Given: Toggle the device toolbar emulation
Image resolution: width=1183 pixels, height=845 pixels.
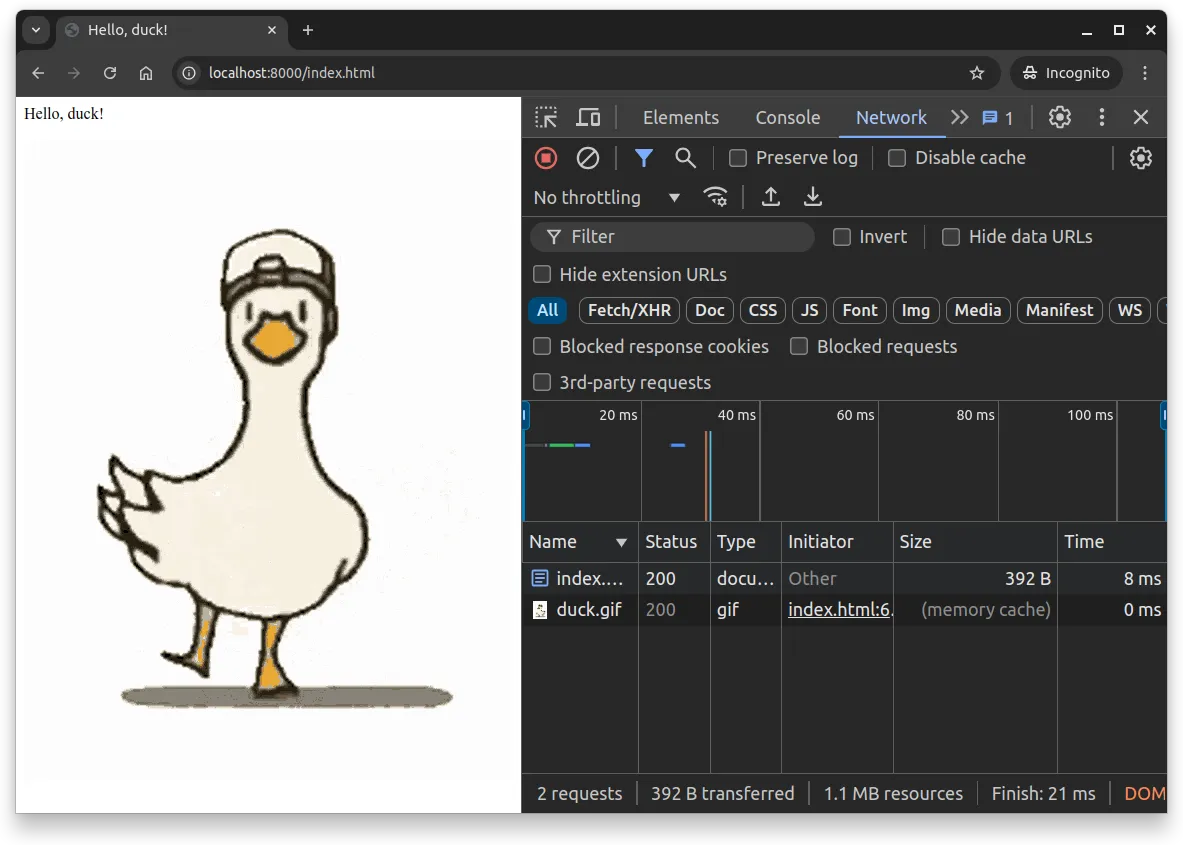Looking at the screenshot, I should tap(588, 117).
